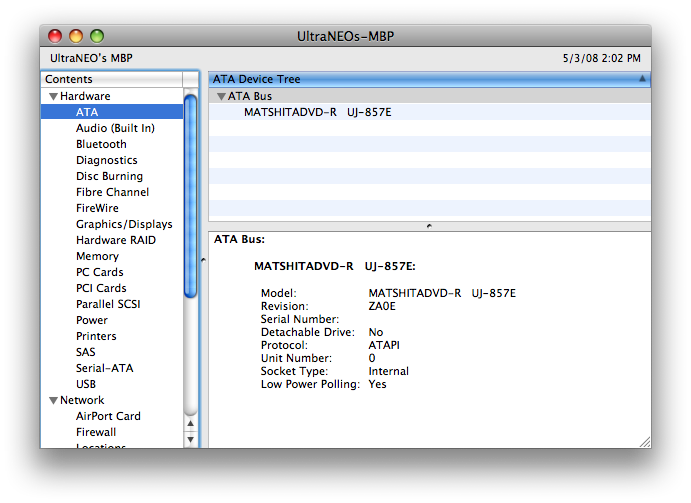
Task: Click the sidebar scroll down arrow
Action: point(190,439)
